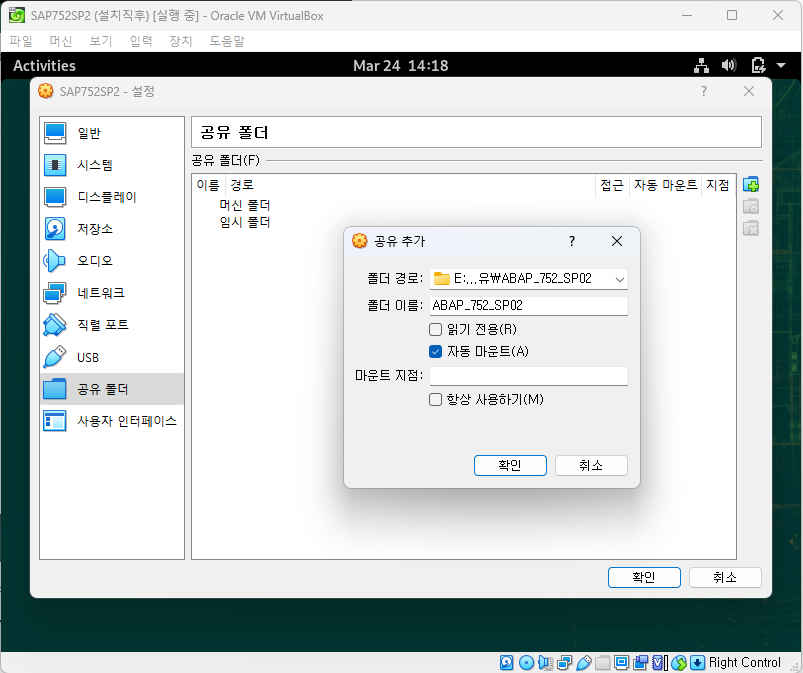The height and width of the screenshot is (673, 803).
Task: Select the 임시 폴더 row
Action: click(x=245, y=222)
